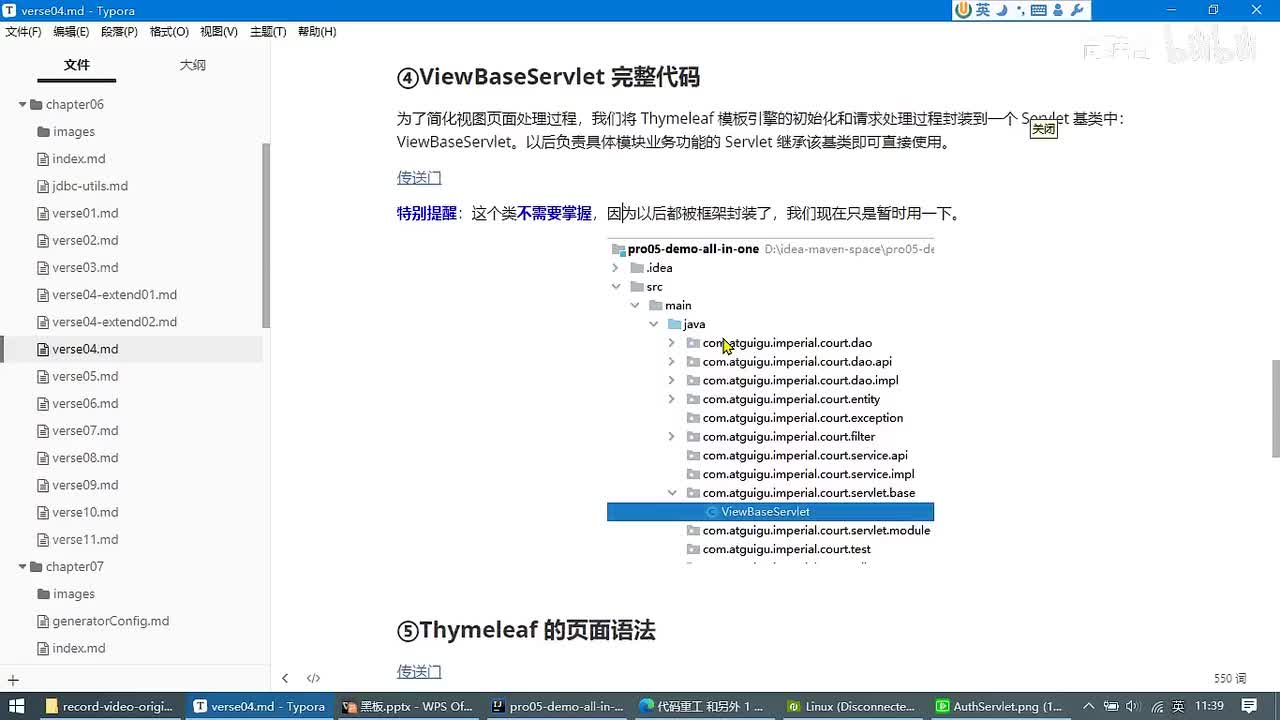Select the active verse04.md file
Viewport: 1280px width, 720px height.
point(85,349)
